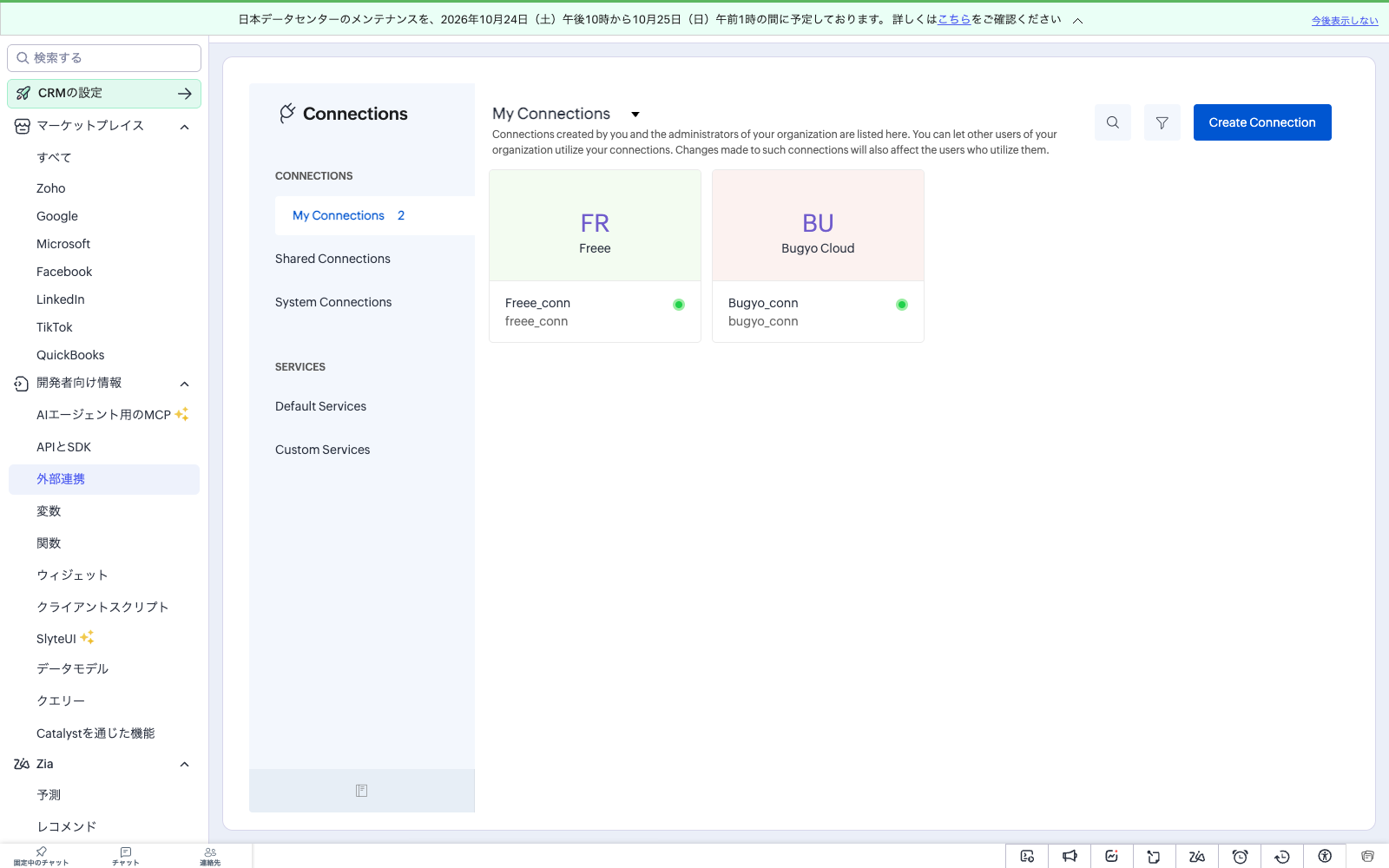This screenshot has height=868, width=1389.
Task: Select Shared Connections
Action: (332, 259)
